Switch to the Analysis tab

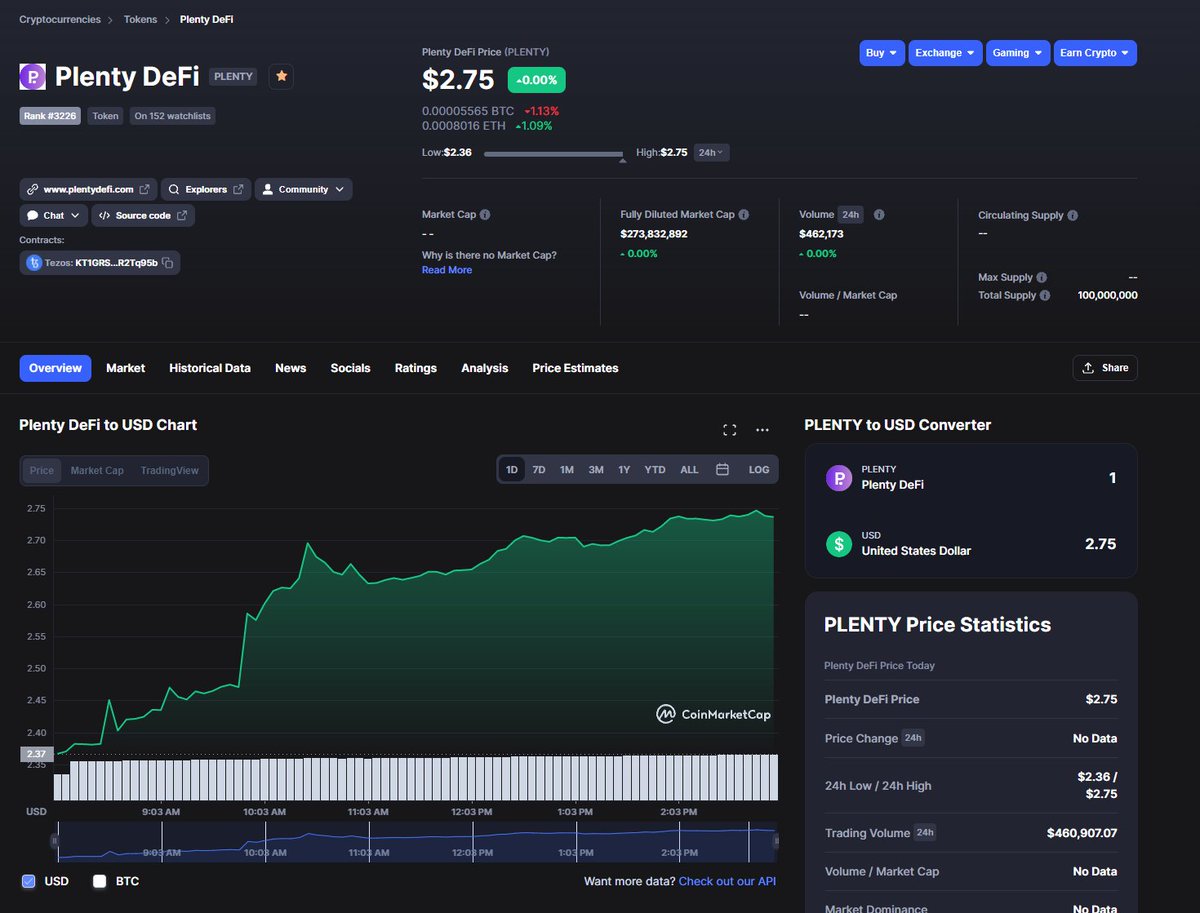tap(485, 368)
